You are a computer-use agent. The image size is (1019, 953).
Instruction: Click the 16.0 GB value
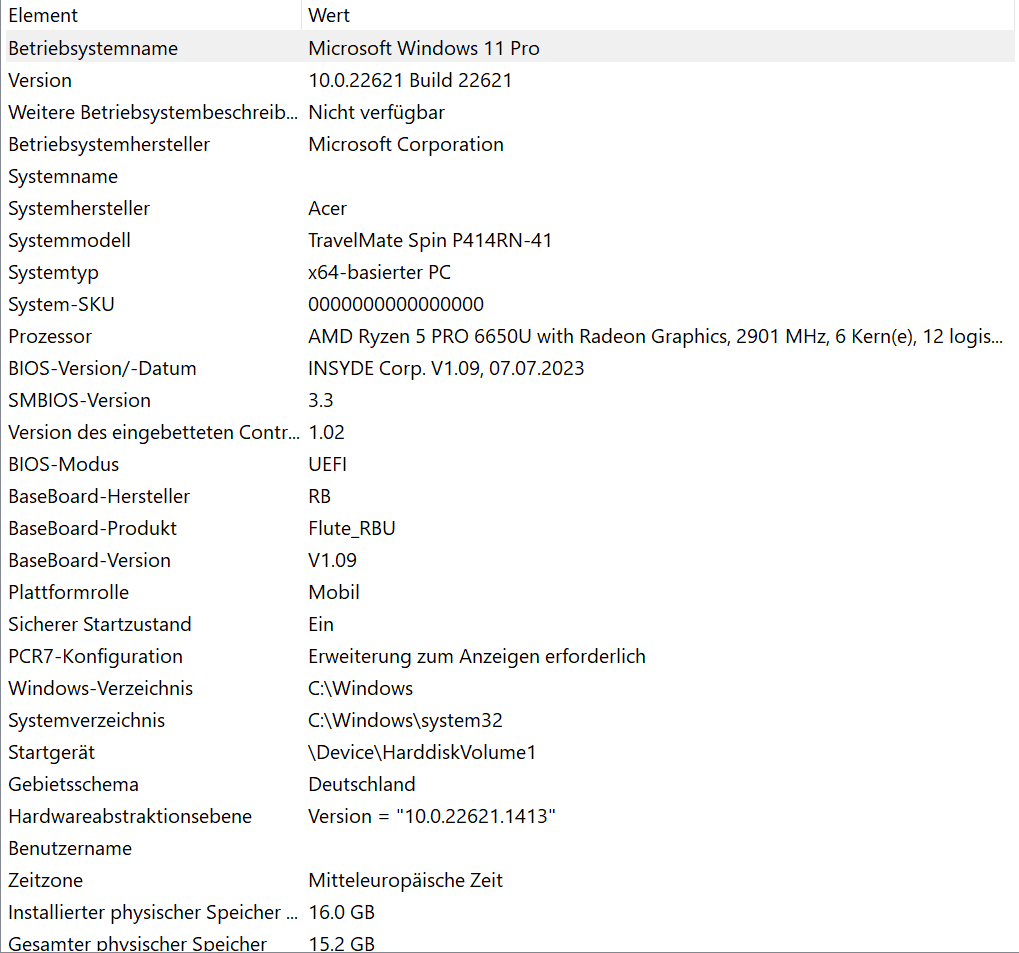[342, 913]
